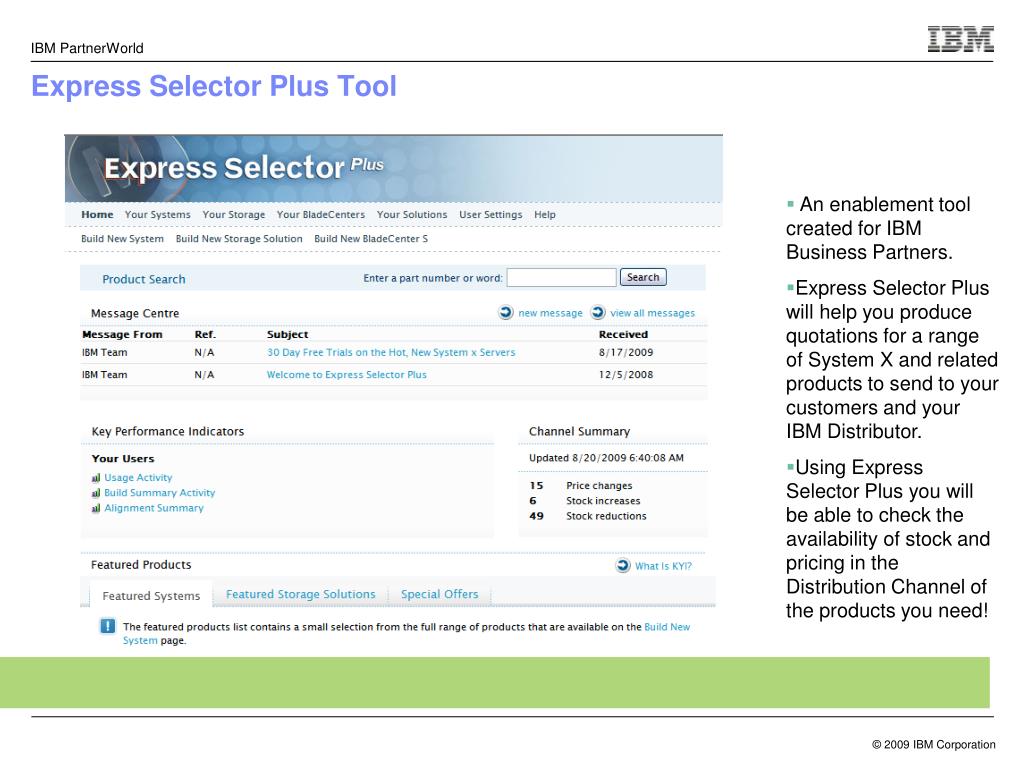Click the Price changes count 15
Screen dimensions: 1024x768
(x=536, y=486)
